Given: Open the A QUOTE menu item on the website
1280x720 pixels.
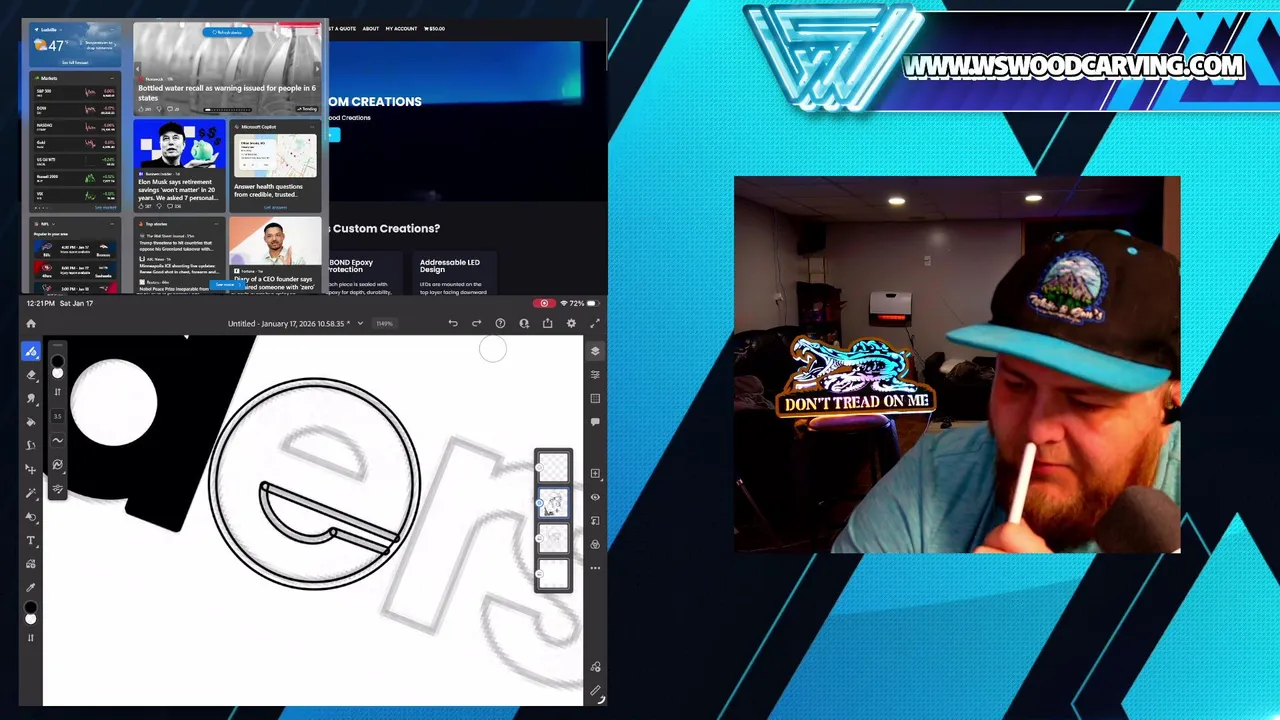Looking at the screenshot, I should [x=342, y=28].
